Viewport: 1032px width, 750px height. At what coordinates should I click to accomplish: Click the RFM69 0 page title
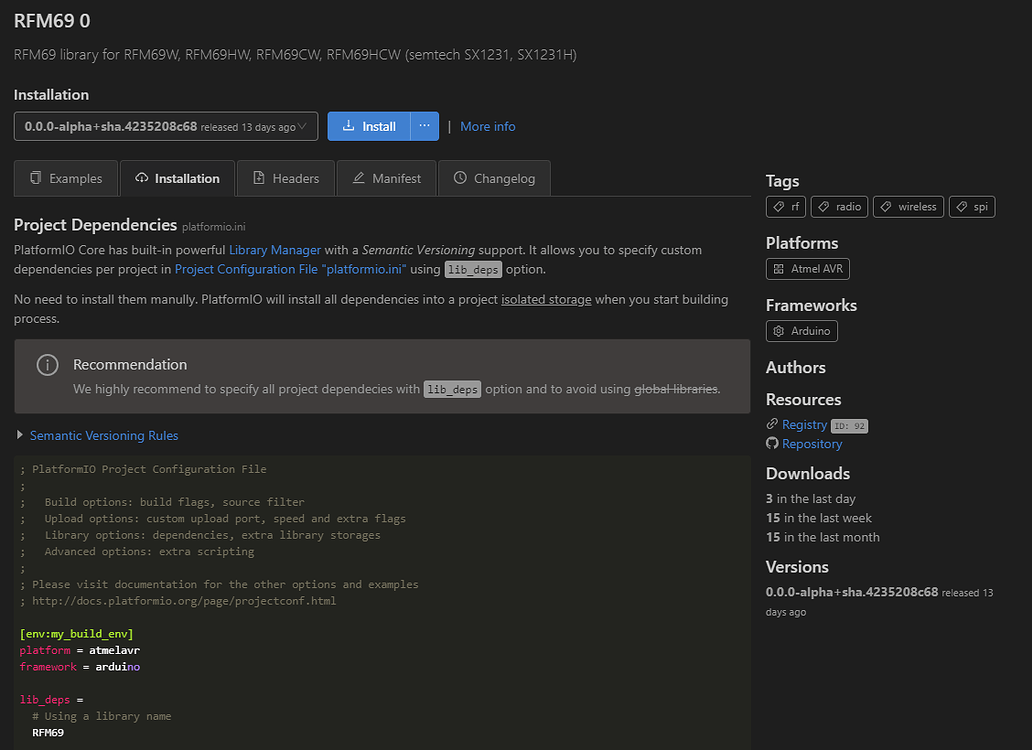click(x=52, y=21)
